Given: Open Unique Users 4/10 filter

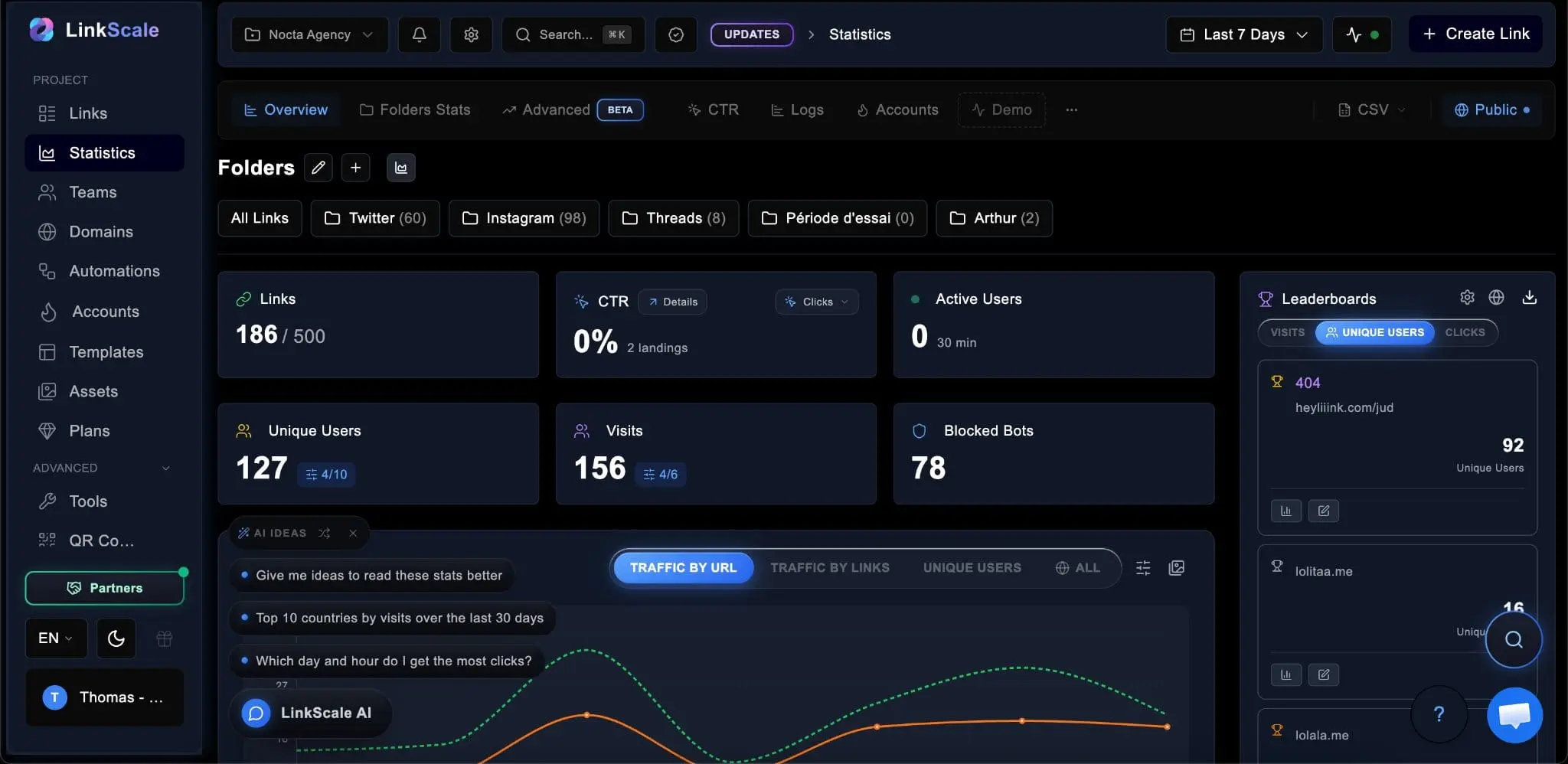Looking at the screenshot, I should [x=326, y=474].
